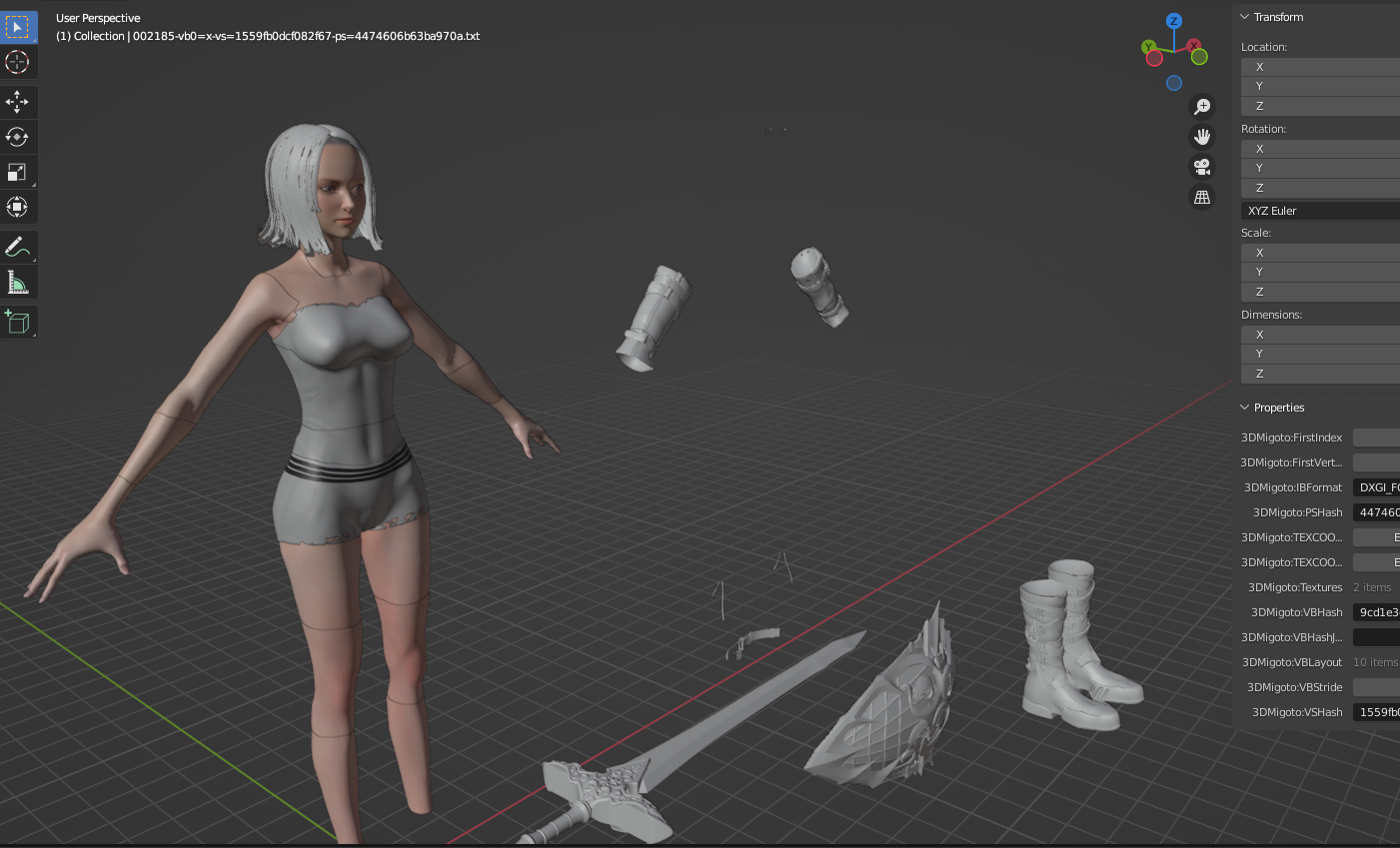Click the Dimensions Z field
The width and height of the screenshot is (1400, 848).
coord(1320,374)
